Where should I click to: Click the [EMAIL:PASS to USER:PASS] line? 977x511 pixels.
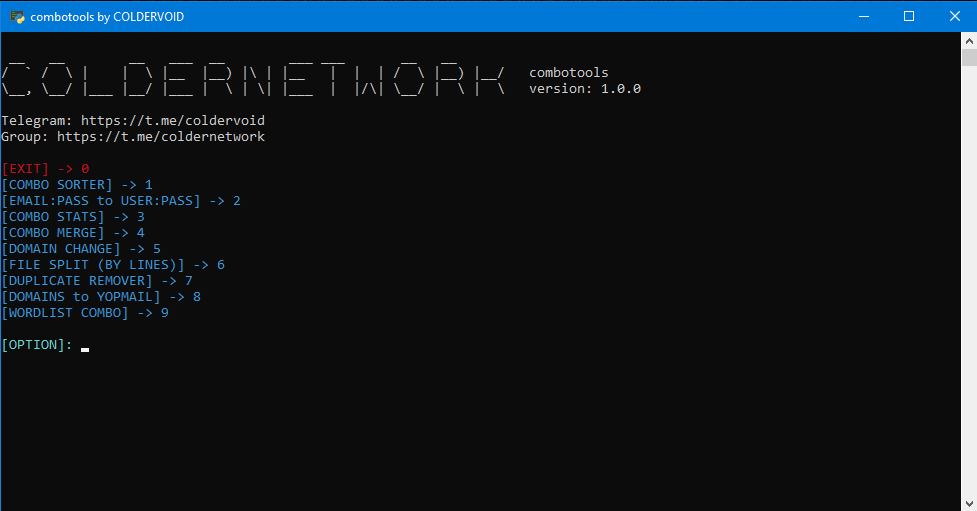[121, 201]
